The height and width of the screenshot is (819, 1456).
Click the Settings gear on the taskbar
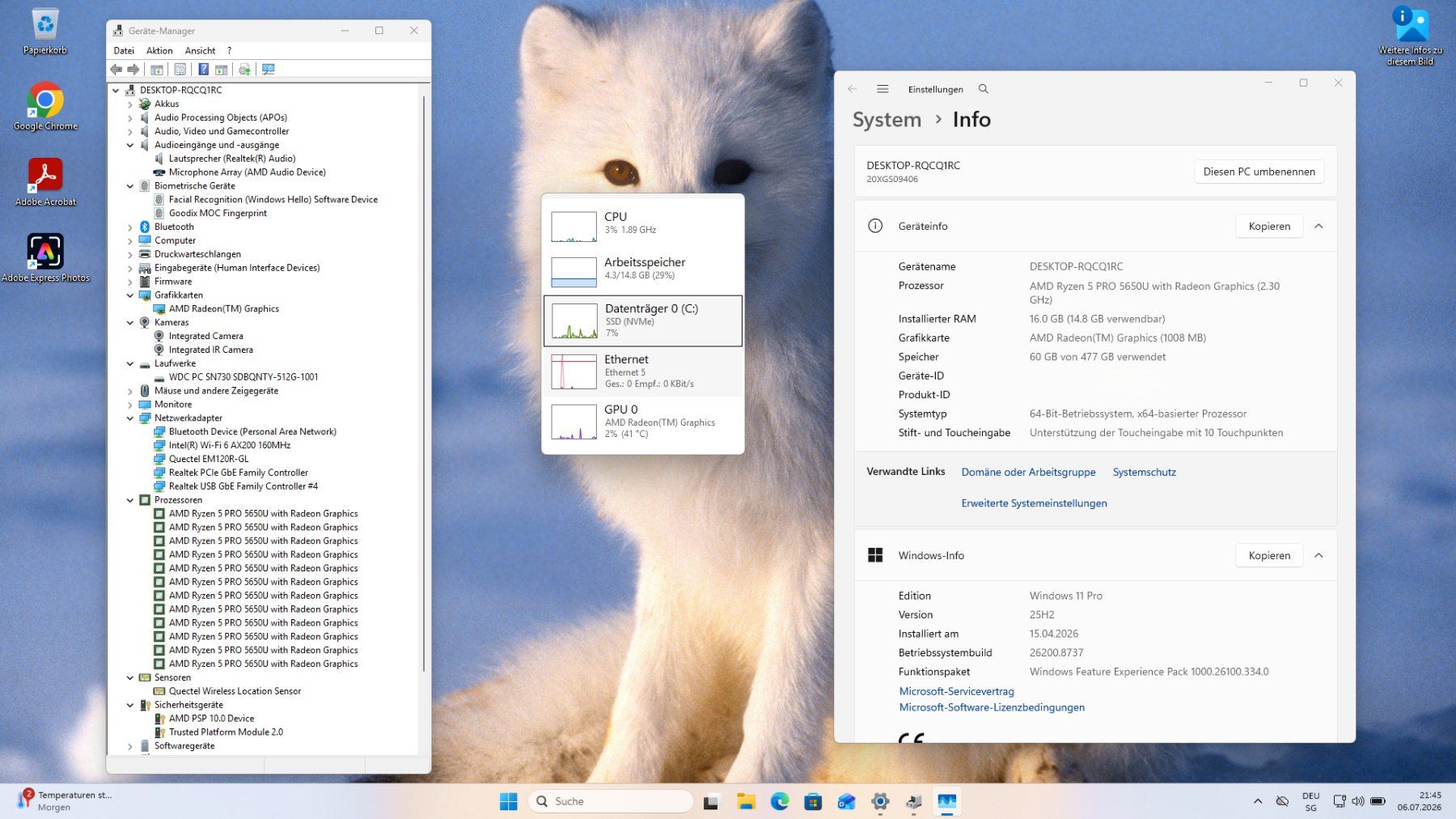(880, 802)
